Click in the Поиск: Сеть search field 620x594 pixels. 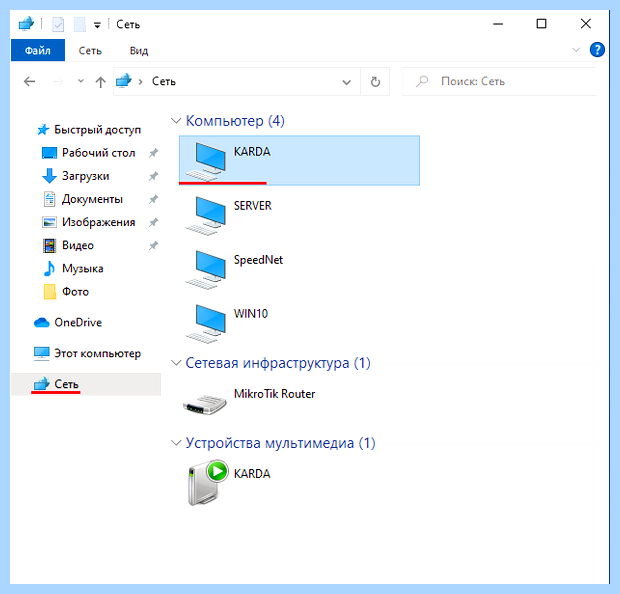pyautogui.click(x=499, y=81)
